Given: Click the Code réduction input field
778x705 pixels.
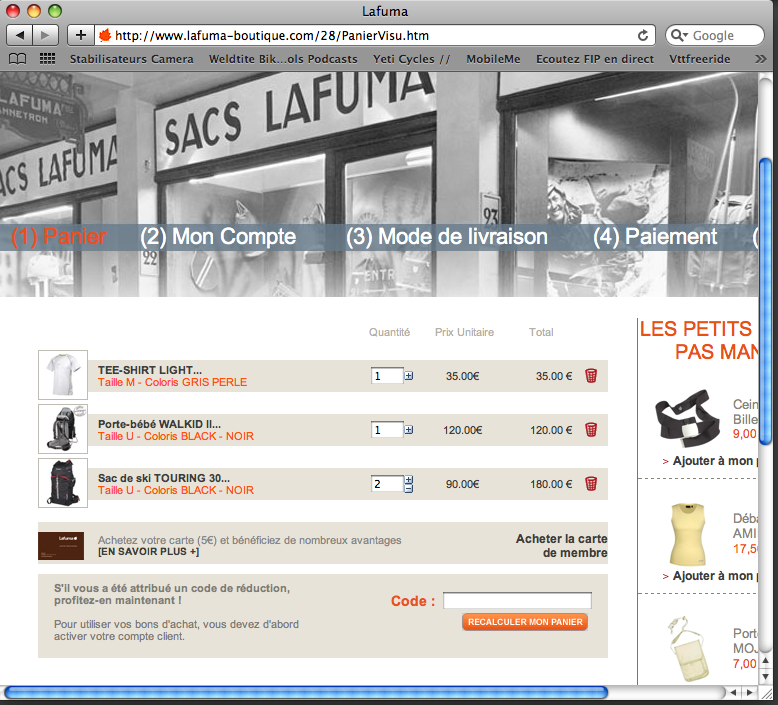Looking at the screenshot, I should pos(517,600).
